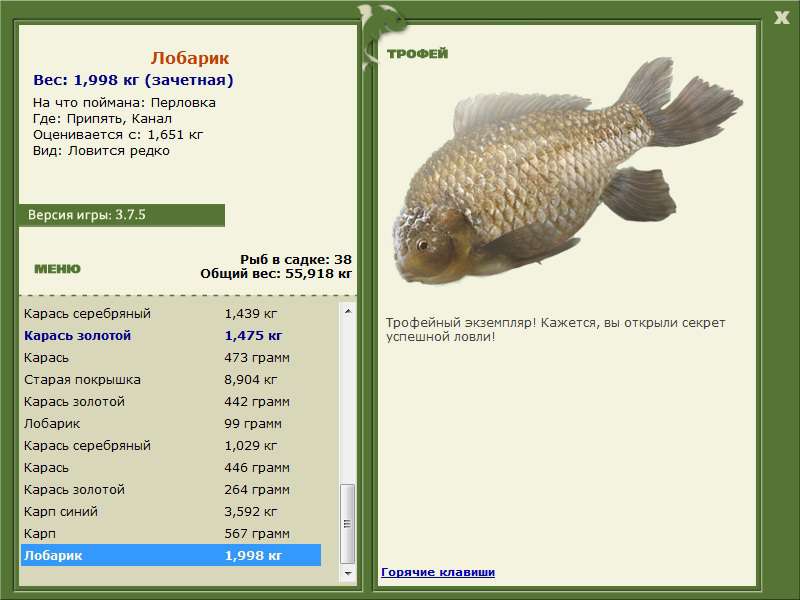This screenshot has height=600, width=800.
Task: Select highlighted Лобарик 1,998 кг row
Action: point(171,555)
